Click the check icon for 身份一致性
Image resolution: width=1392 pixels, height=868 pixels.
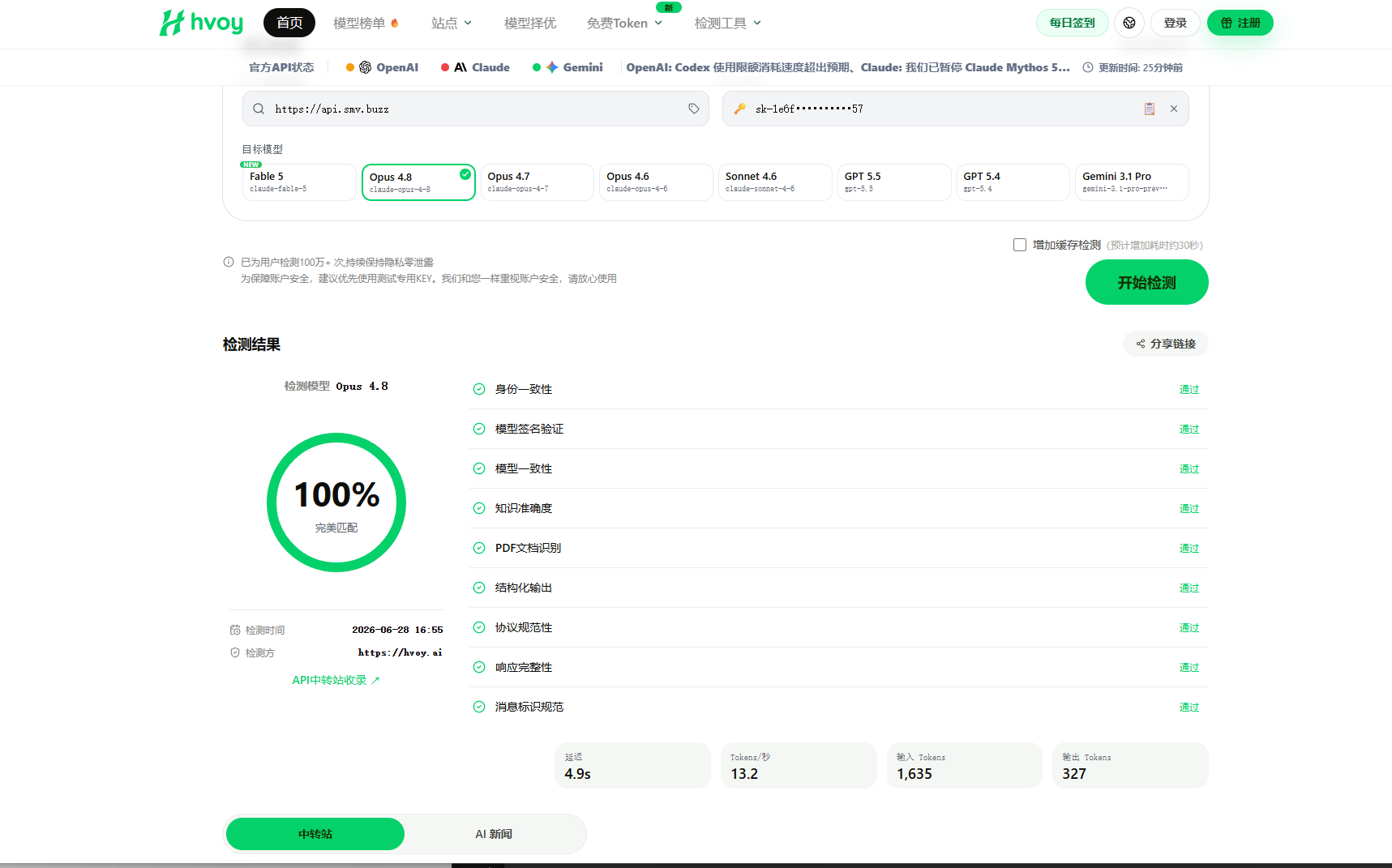coord(479,389)
